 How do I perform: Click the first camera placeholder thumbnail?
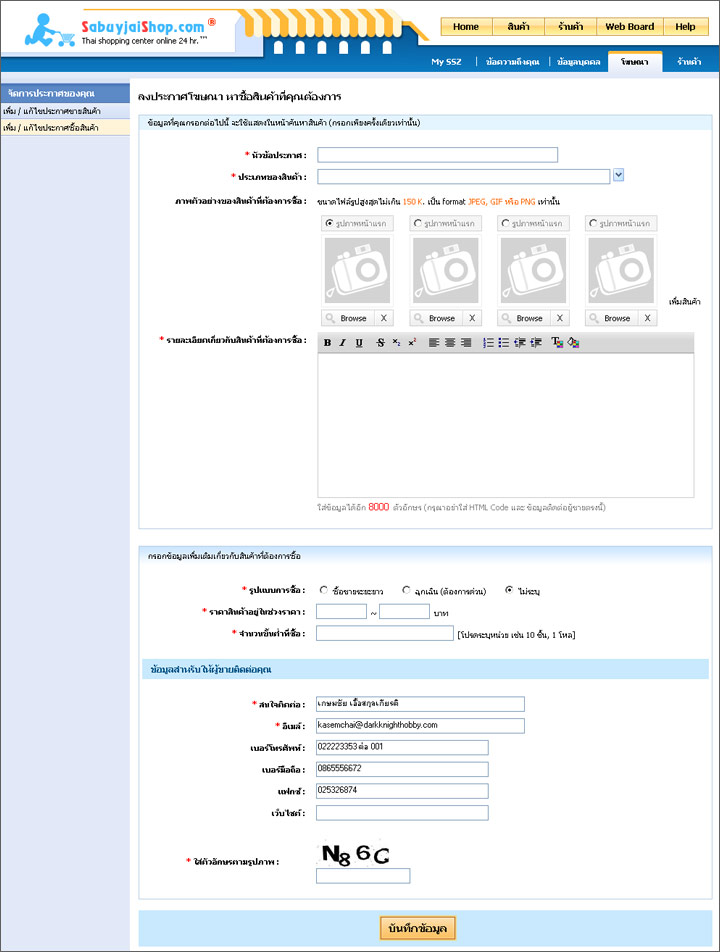[x=357, y=270]
